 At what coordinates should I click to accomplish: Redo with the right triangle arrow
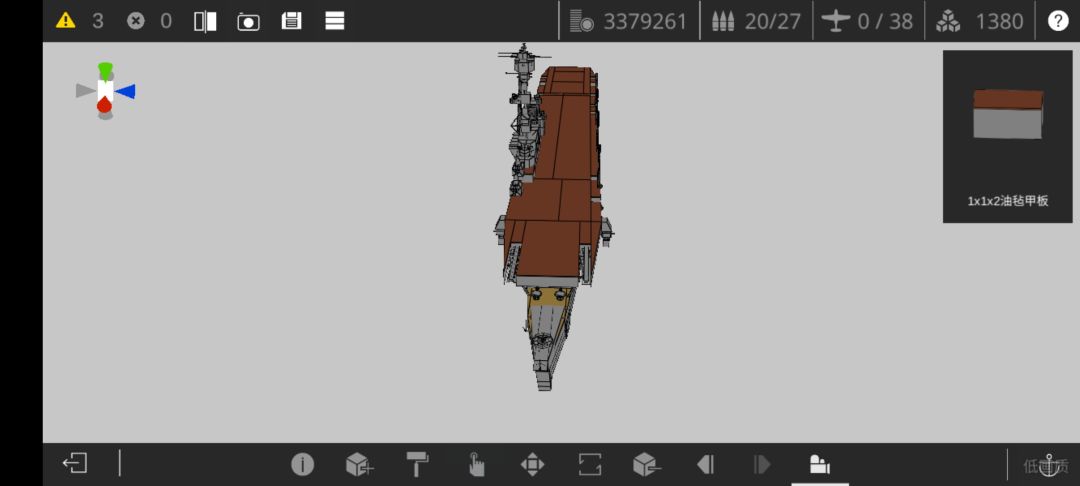click(762, 465)
